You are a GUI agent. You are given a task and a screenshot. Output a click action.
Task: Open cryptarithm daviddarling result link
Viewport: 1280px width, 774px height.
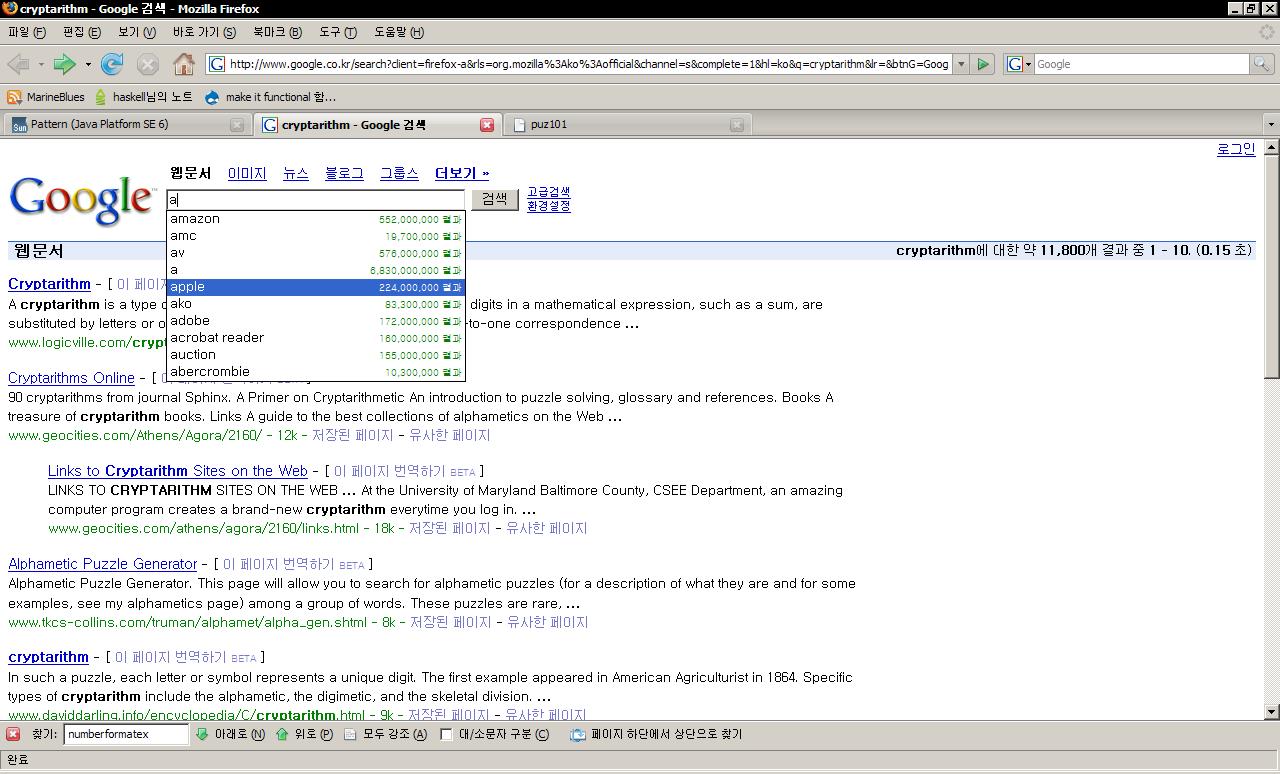[x=48, y=657]
